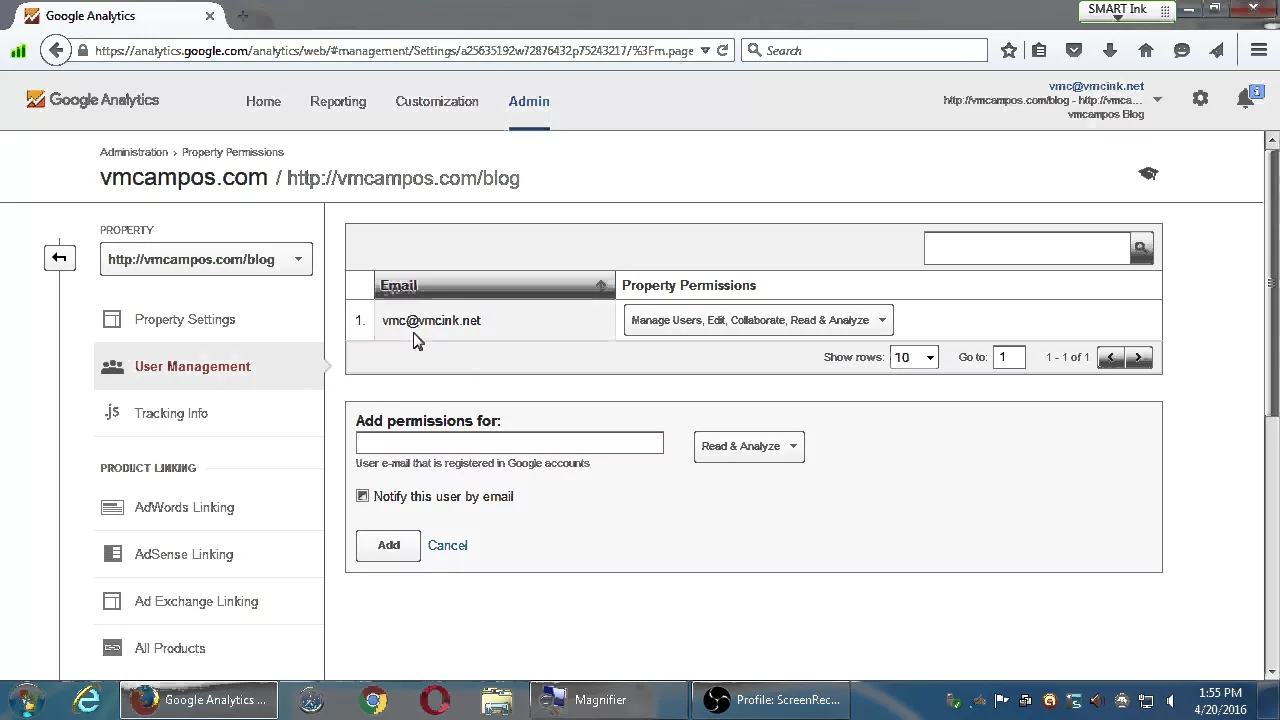The width and height of the screenshot is (1280, 720).
Task: Sort the table by Email column
Action: click(495, 285)
